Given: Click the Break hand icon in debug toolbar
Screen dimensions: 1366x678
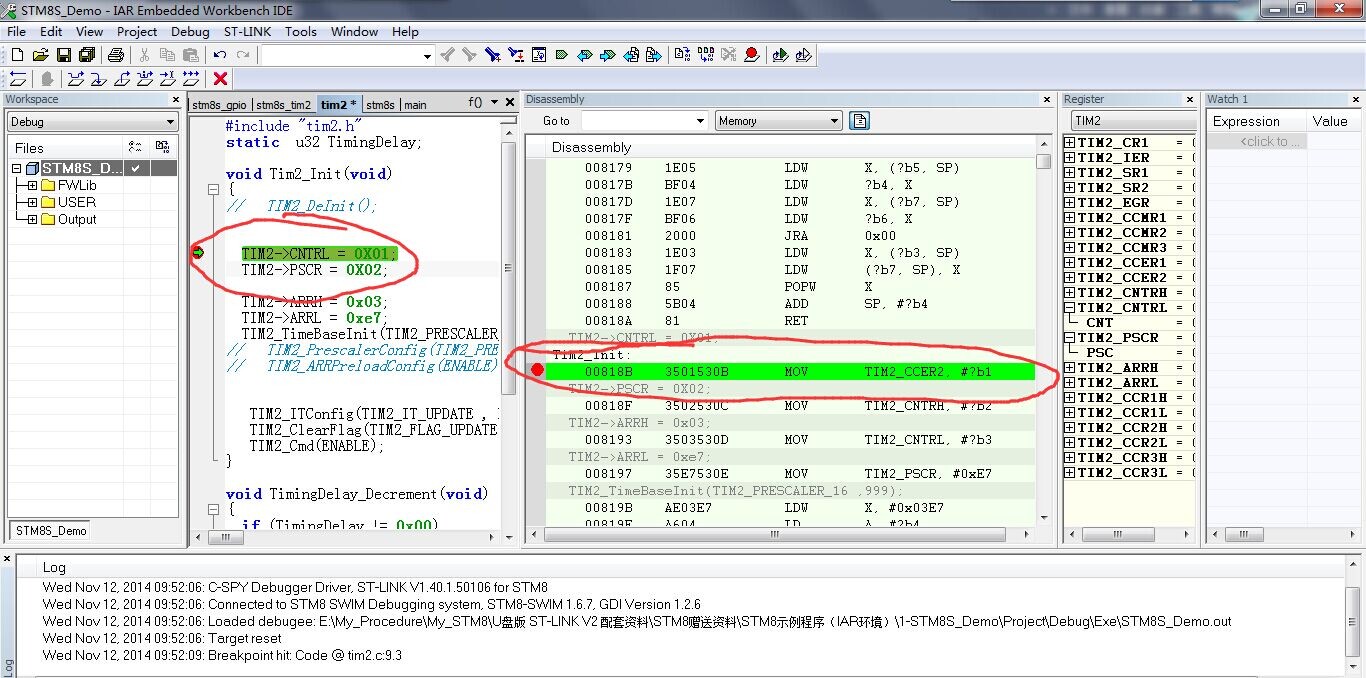Looking at the screenshot, I should 46,78.
